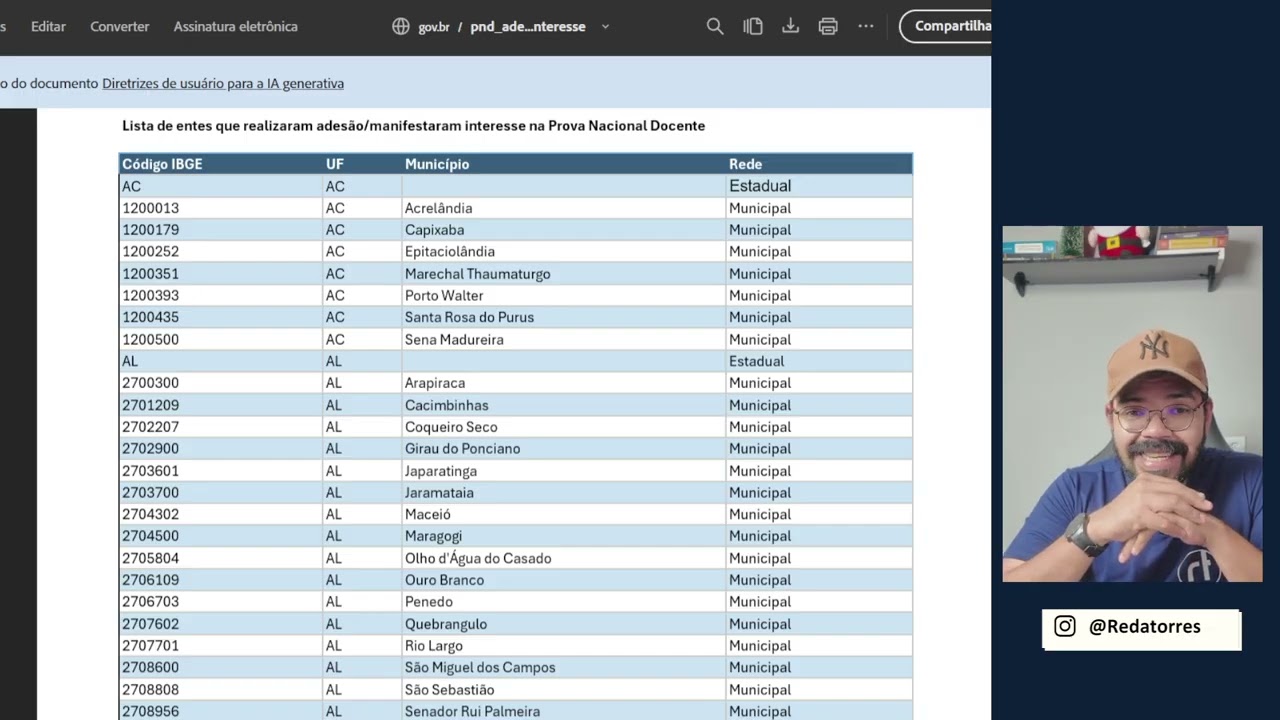This screenshot has height=720, width=1280.
Task: Select the Rio Largo cell
Action: 563,646
